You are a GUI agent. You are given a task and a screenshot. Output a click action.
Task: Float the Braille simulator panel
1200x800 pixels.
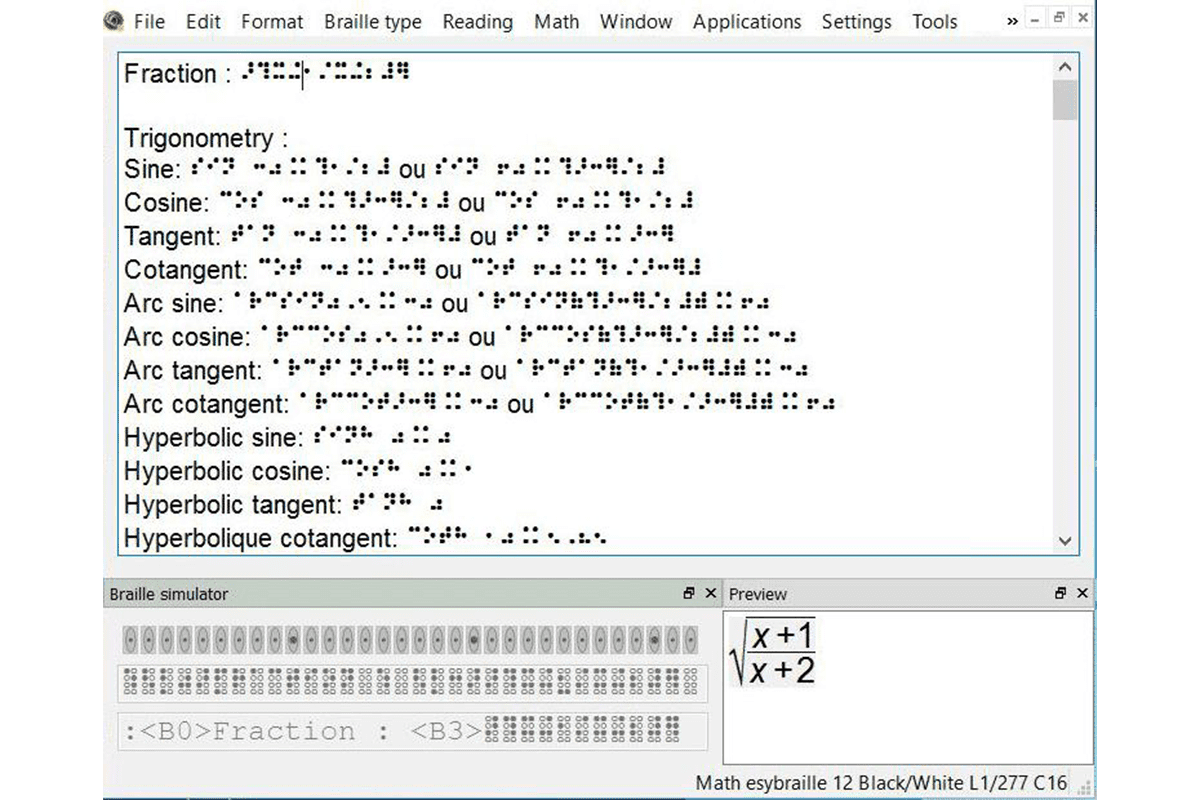[x=689, y=593]
